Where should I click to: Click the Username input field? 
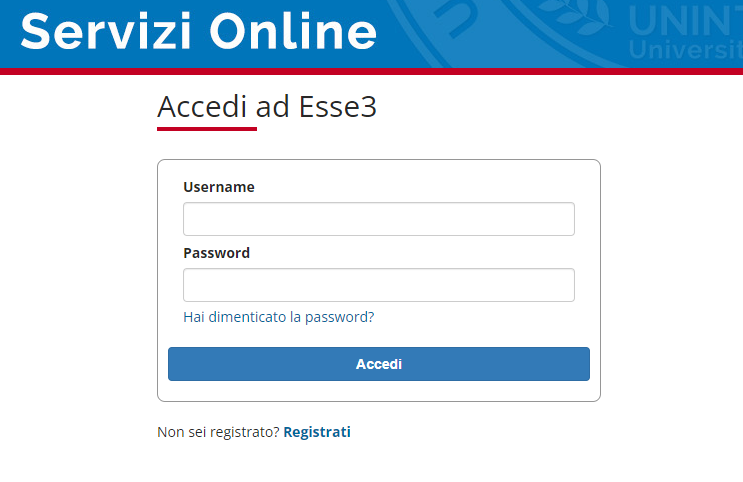[379, 219]
